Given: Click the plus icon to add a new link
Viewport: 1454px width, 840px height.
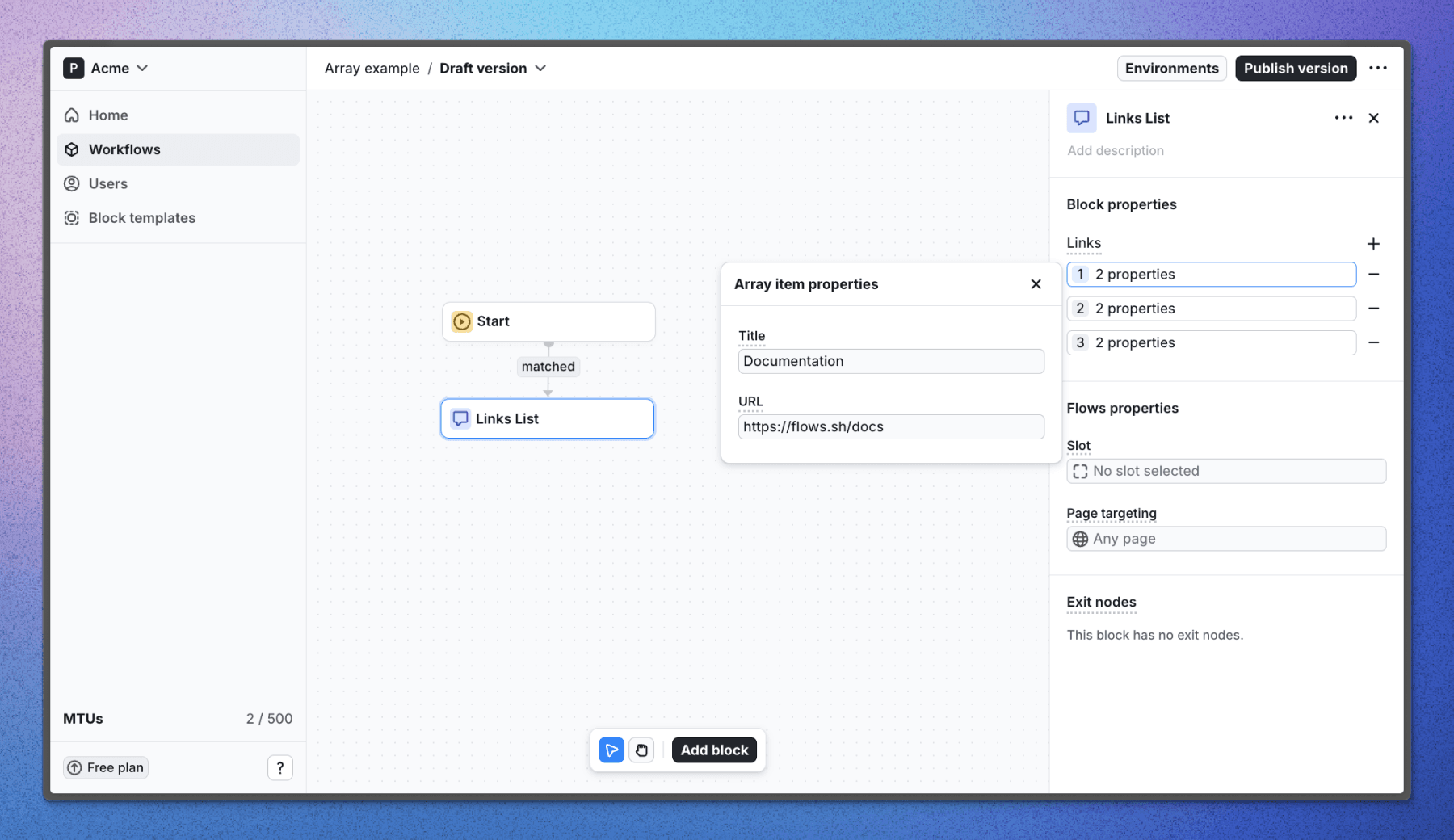Looking at the screenshot, I should [1374, 243].
